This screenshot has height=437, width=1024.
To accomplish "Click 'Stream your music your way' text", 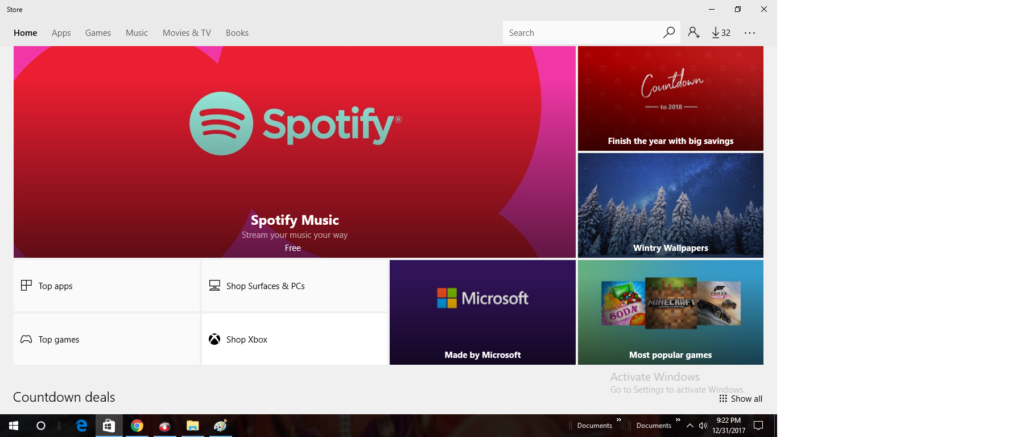I will pos(295,235).
